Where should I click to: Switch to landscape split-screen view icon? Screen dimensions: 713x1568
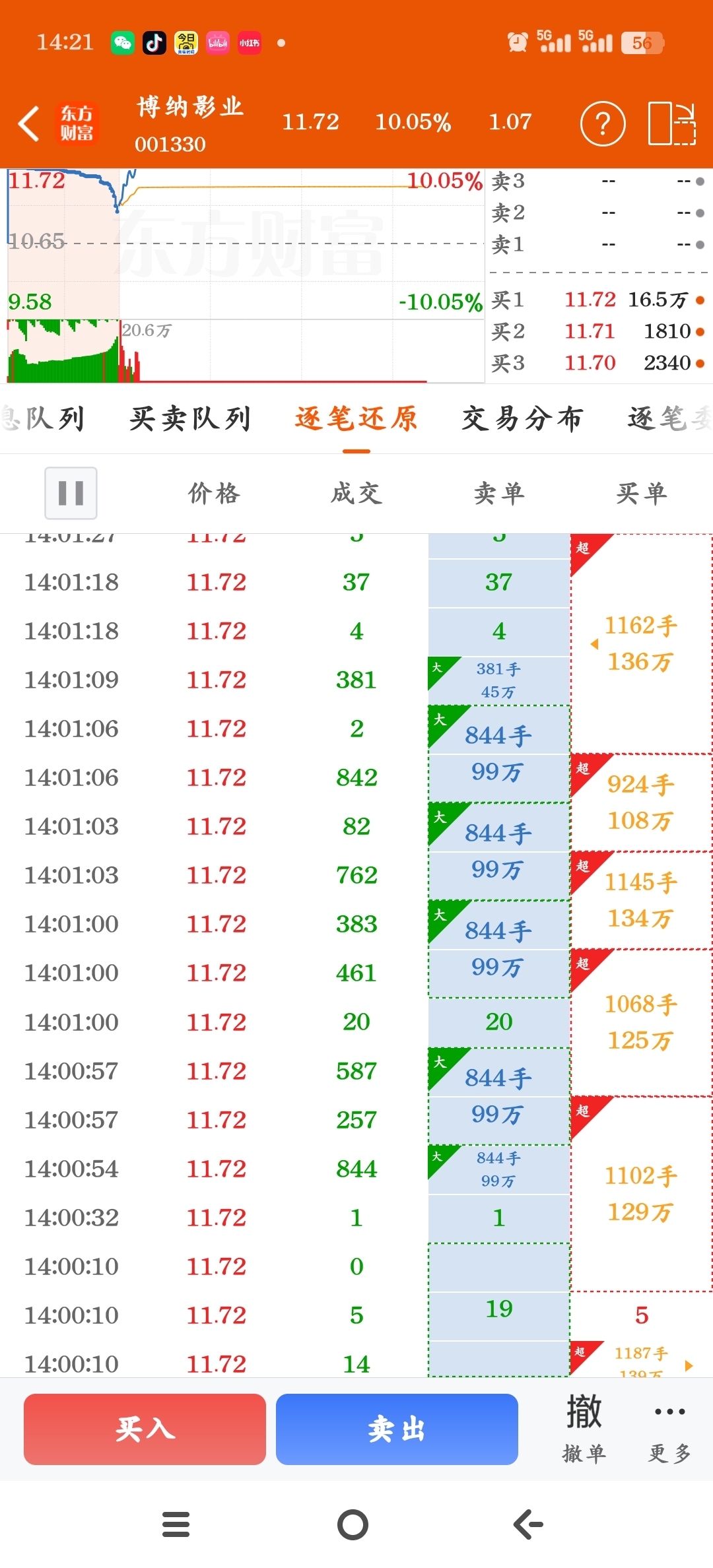[672, 123]
